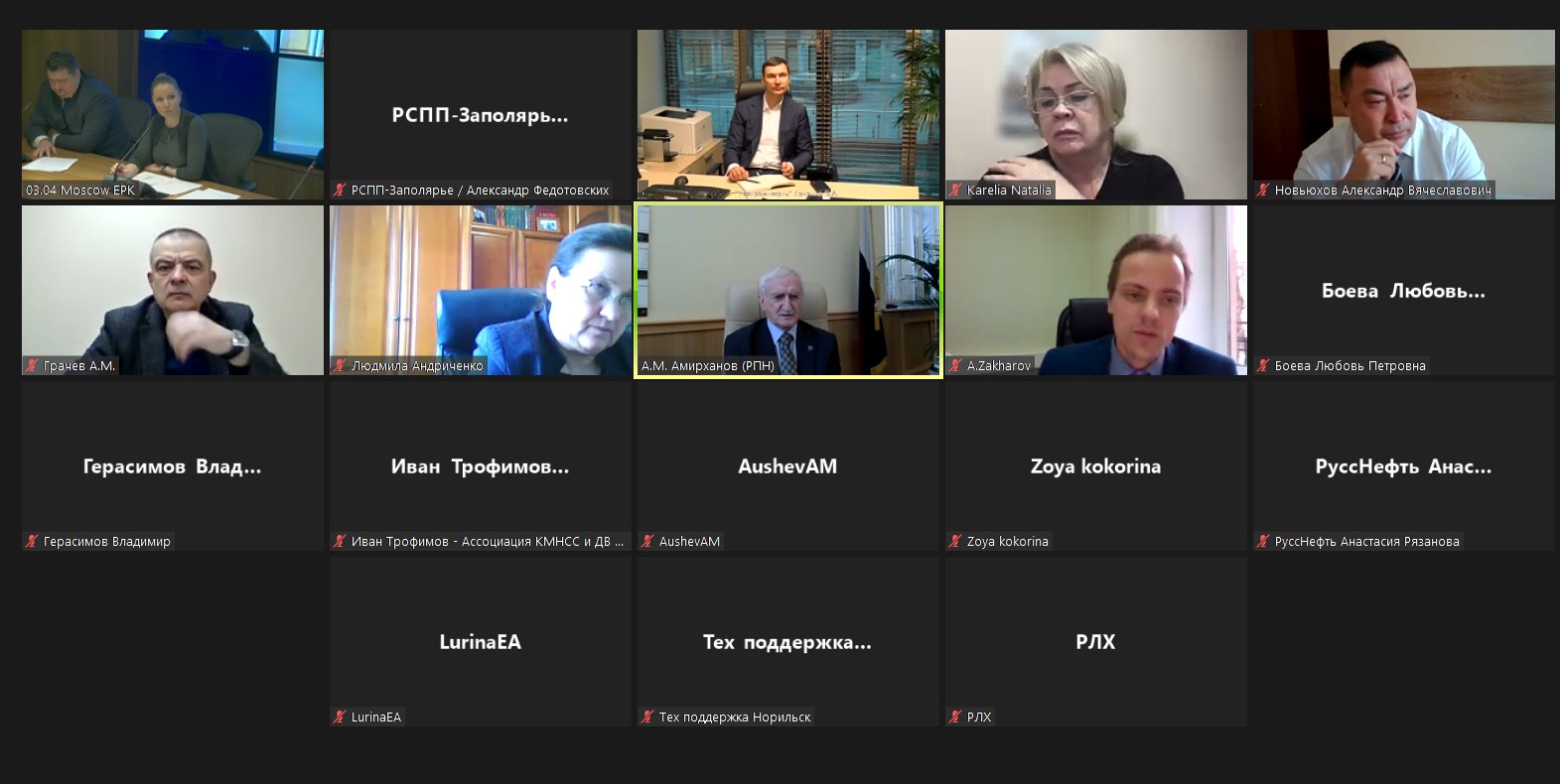Click the Karelia Natalia name label

click(x=1009, y=191)
